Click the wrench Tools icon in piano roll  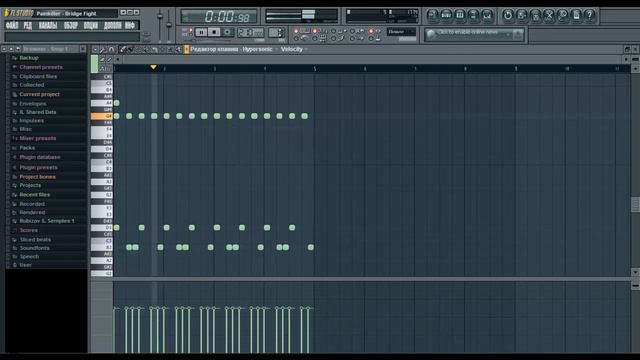click(103, 49)
